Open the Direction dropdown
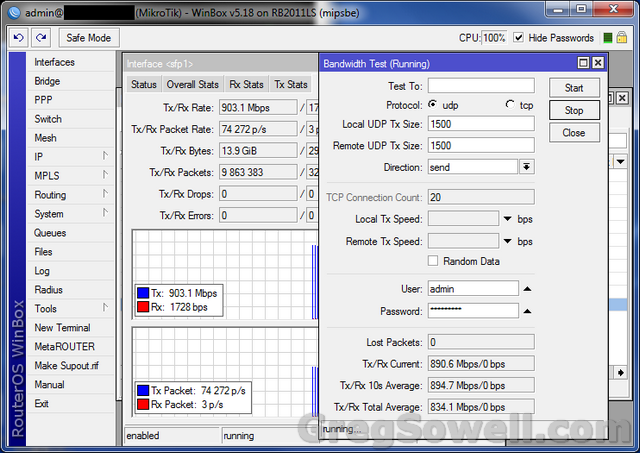This screenshot has height=453, width=640. click(527, 167)
